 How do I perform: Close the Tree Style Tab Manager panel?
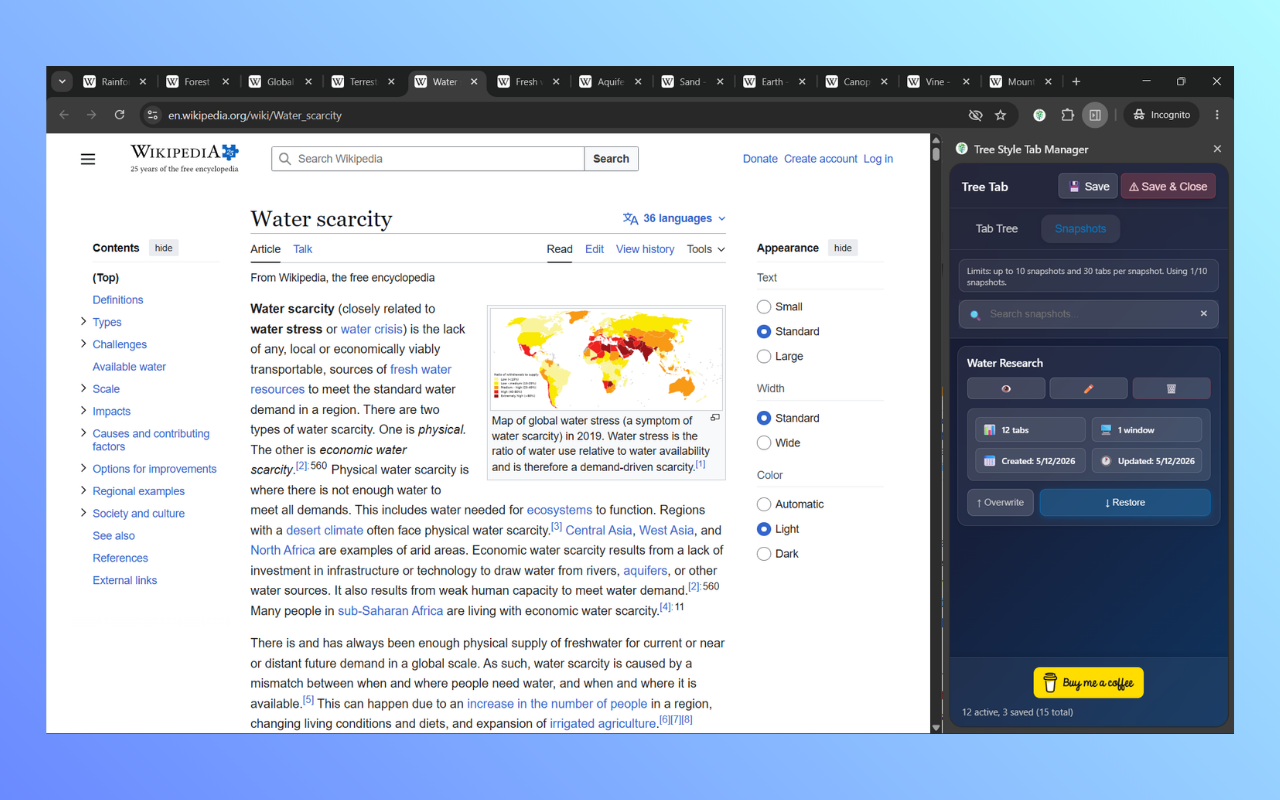point(1217,149)
